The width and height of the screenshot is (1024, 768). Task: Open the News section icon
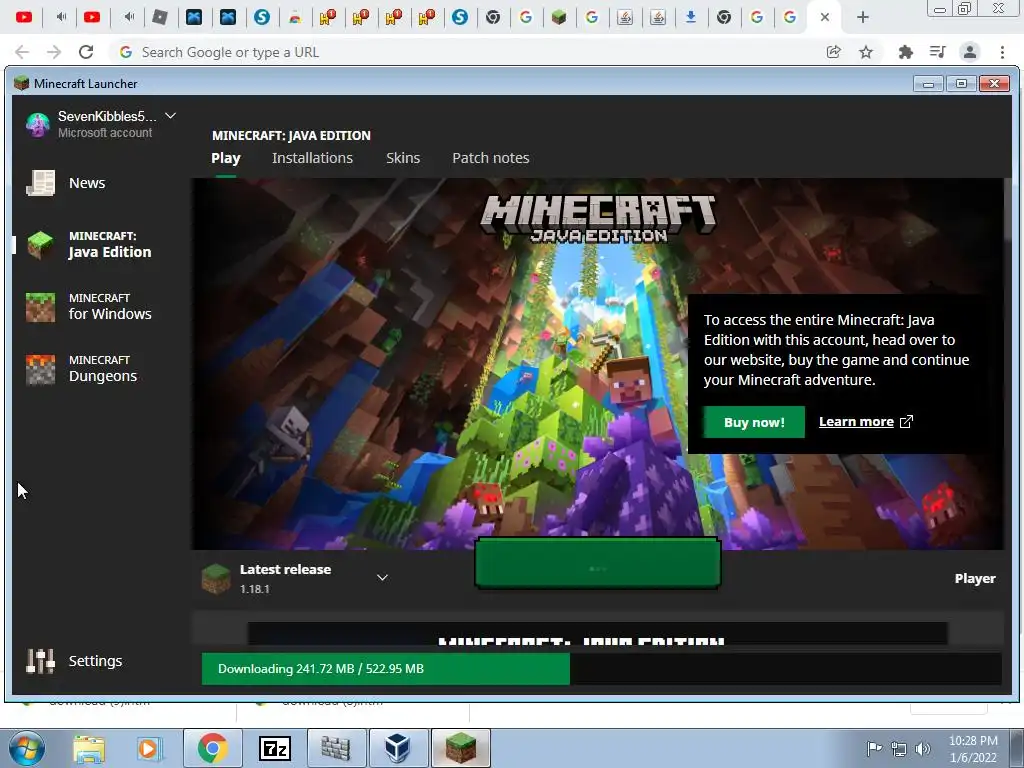coord(40,183)
